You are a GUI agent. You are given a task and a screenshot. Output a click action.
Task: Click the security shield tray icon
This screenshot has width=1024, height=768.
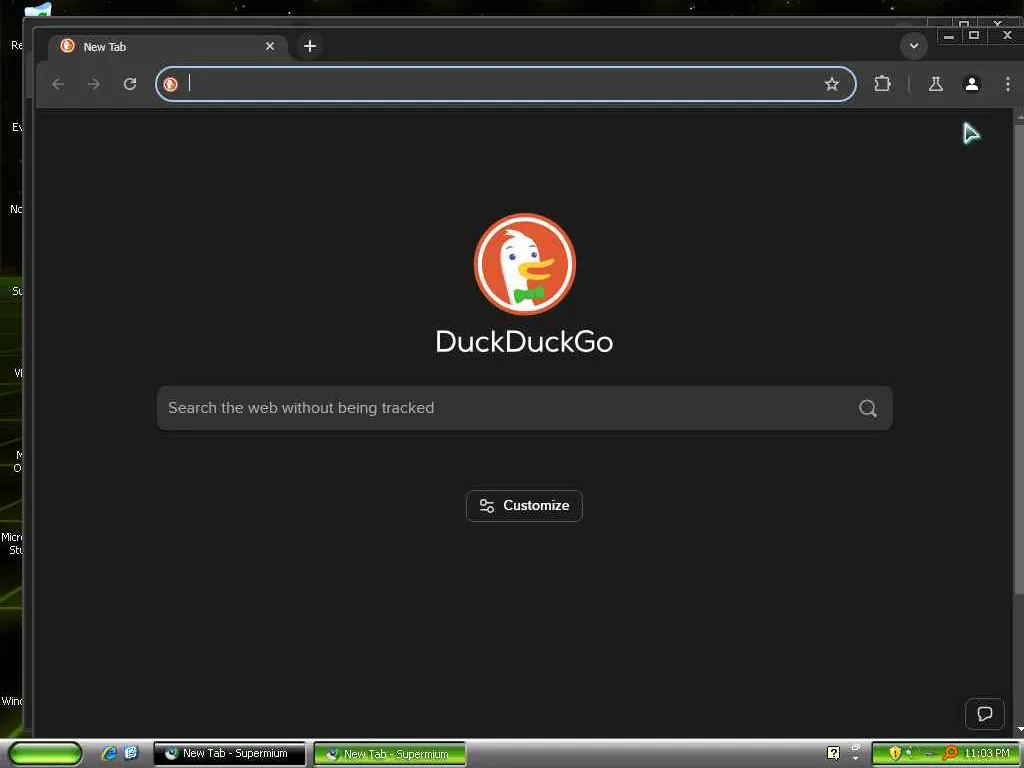click(895, 753)
